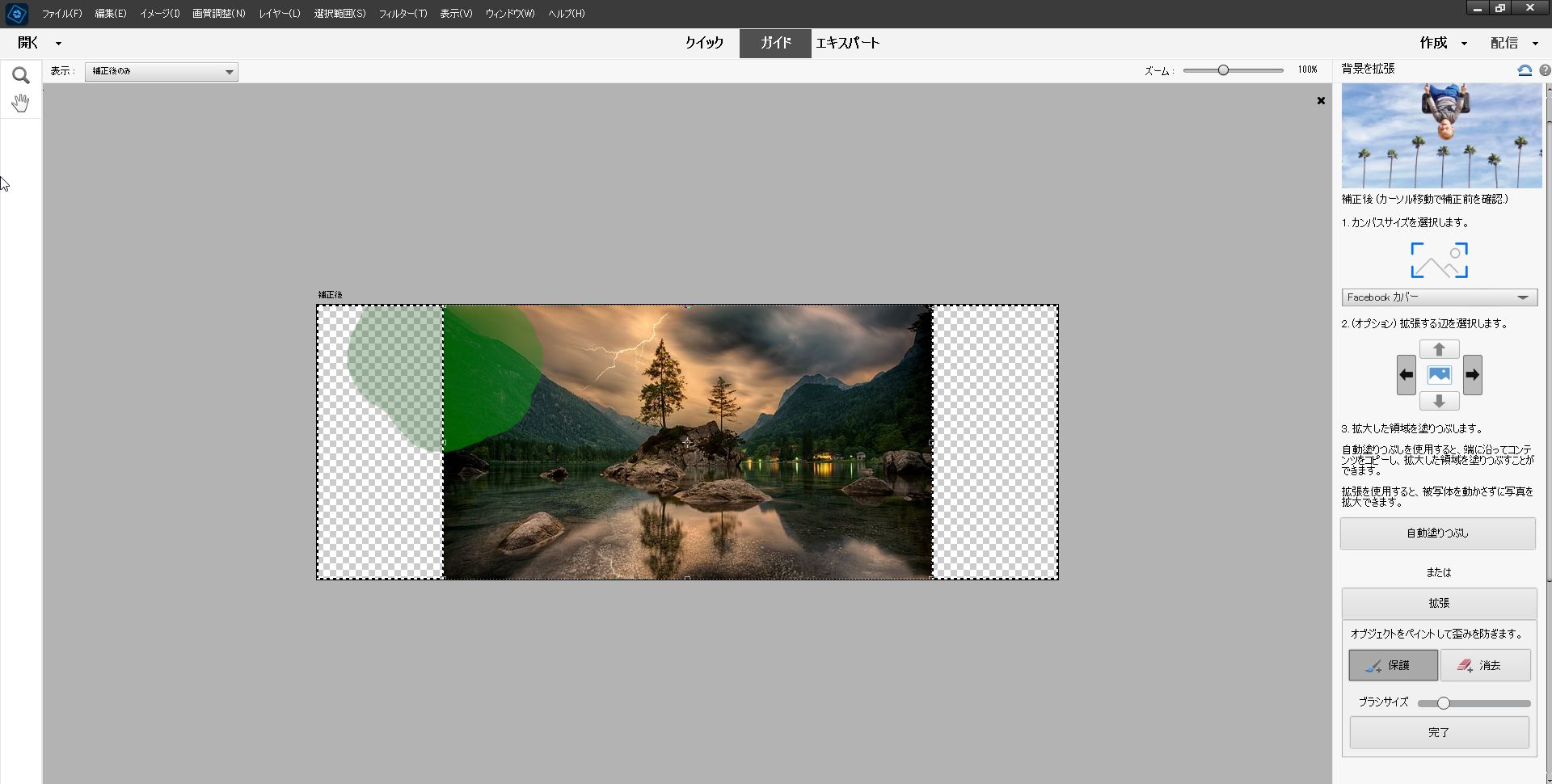The image size is (1552, 784).
Task: Expand the 開く dropdown arrow
Action: tap(58, 44)
